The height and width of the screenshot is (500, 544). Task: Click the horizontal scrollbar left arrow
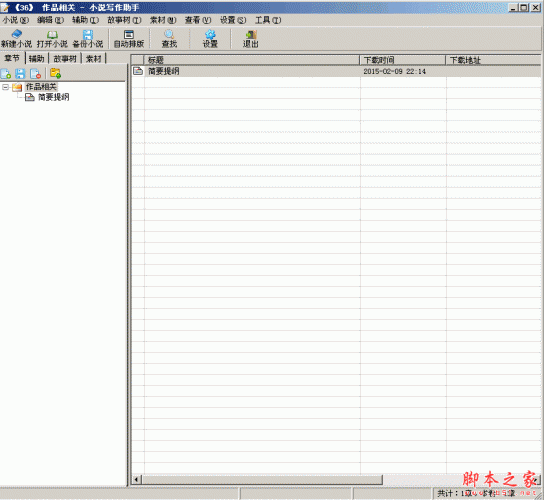coord(136,480)
